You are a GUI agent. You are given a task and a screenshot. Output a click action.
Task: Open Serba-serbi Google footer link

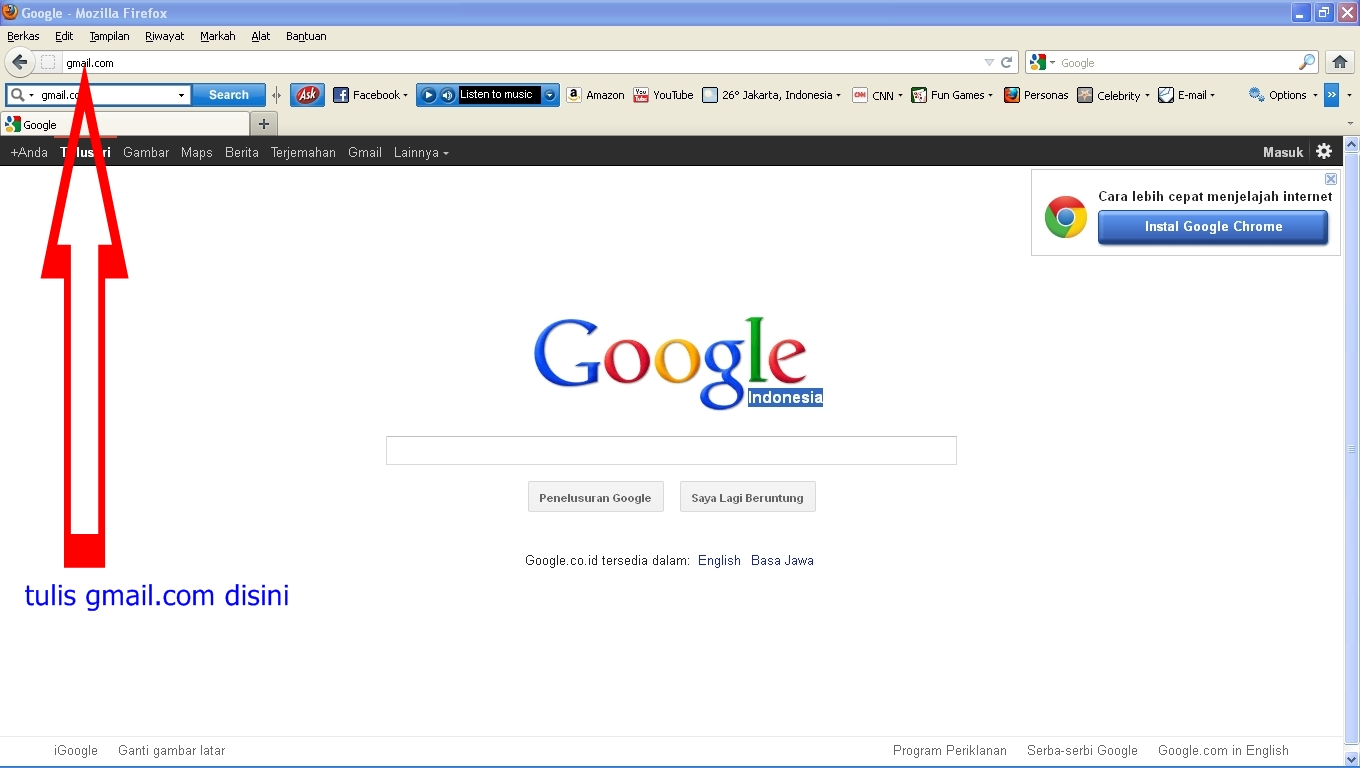(1082, 750)
